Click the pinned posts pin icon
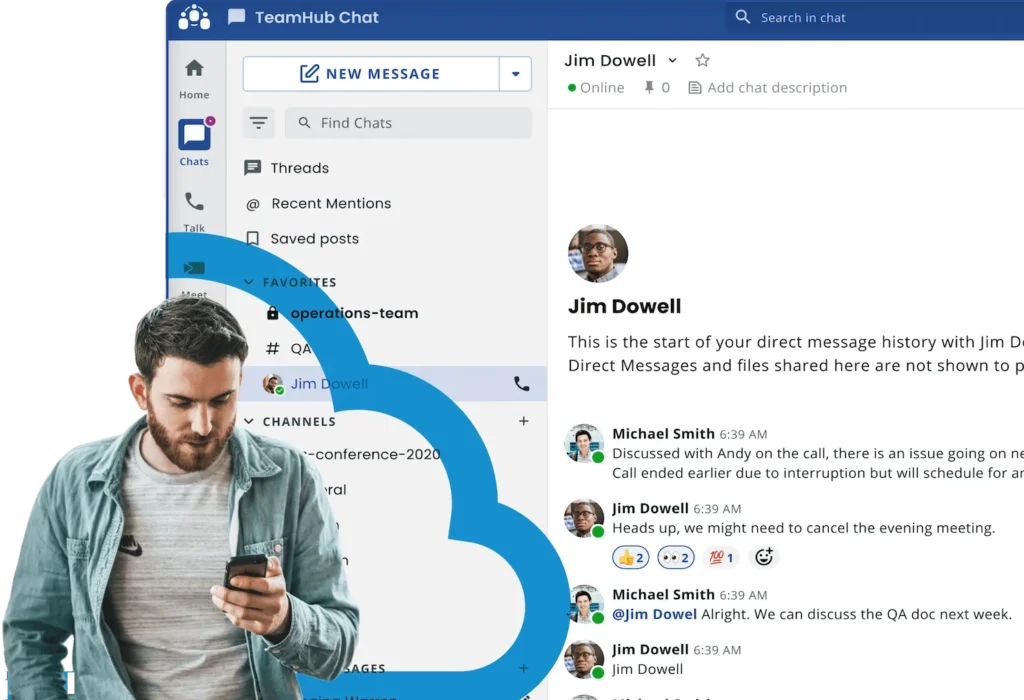1024x700 pixels. pos(649,88)
